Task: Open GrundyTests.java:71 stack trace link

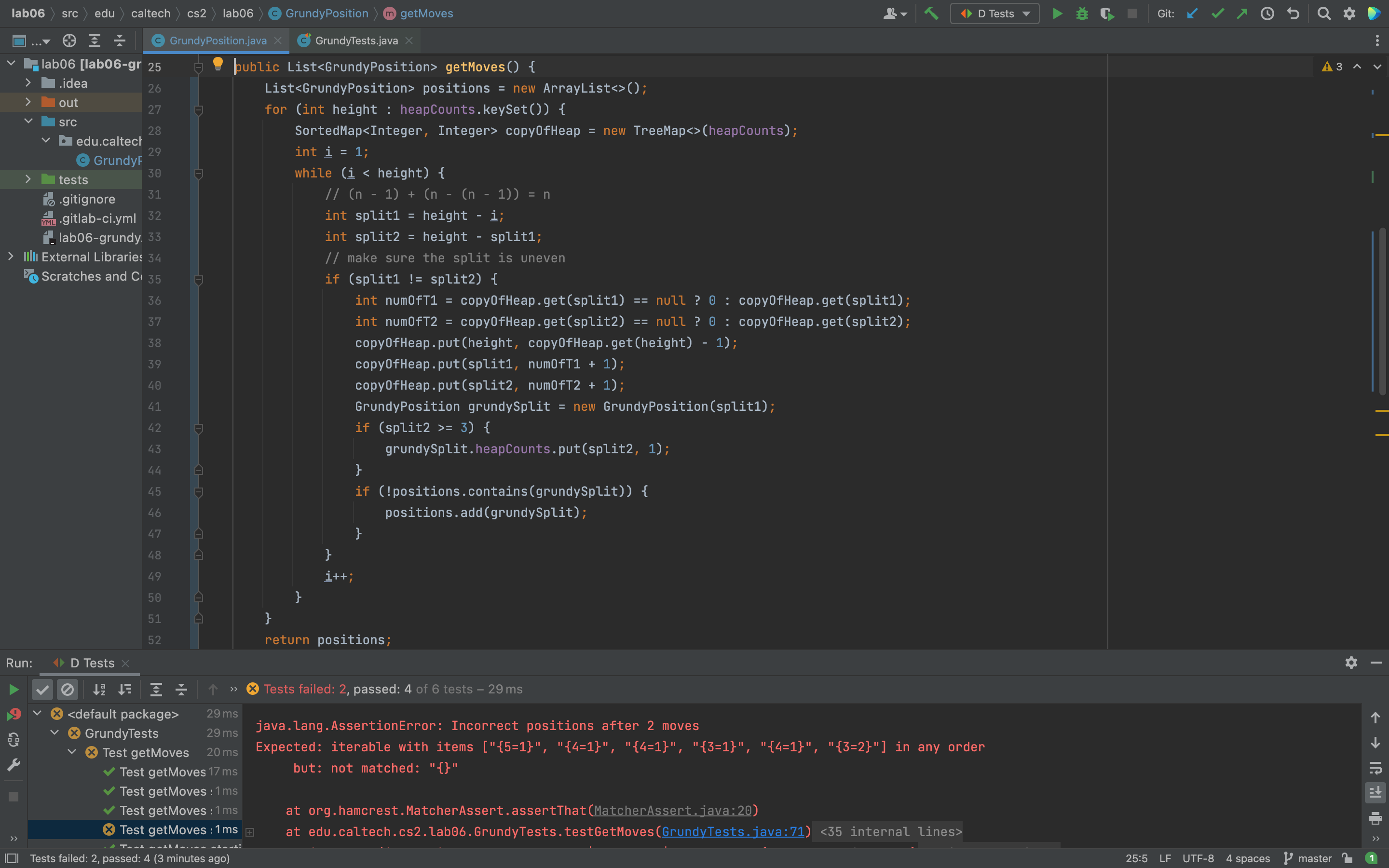Action: pos(733,832)
